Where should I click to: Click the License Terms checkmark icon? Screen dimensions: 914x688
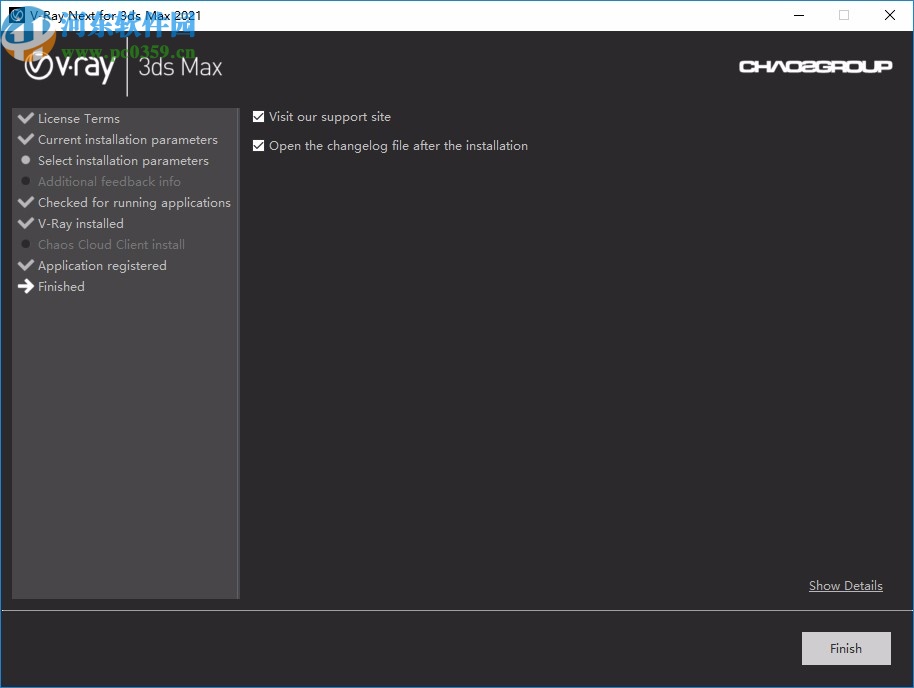pyautogui.click(x=26, y=118)
